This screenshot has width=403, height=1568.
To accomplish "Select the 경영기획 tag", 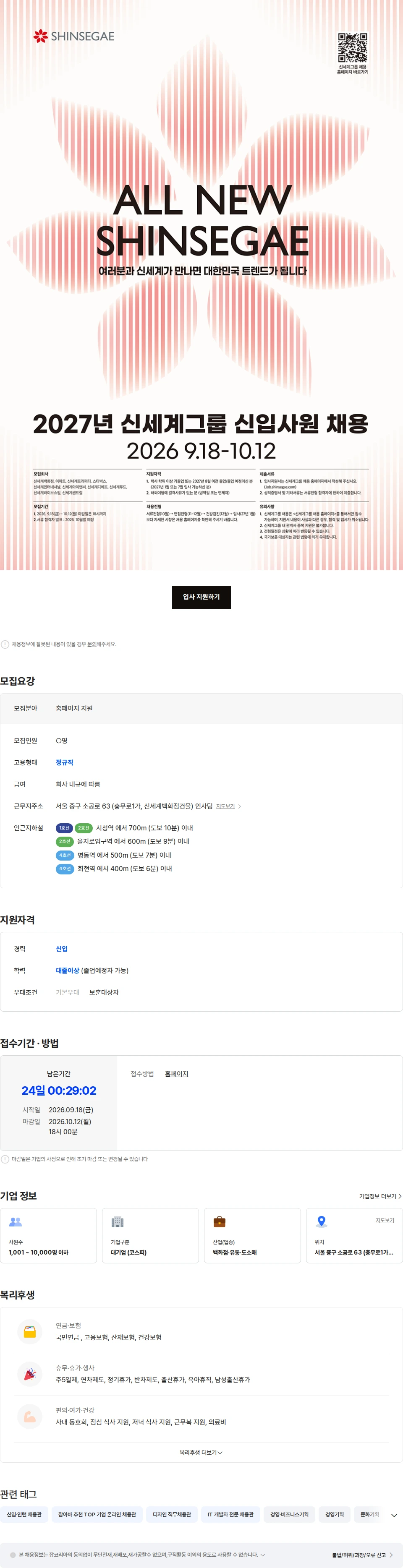I will (334, 1514).
